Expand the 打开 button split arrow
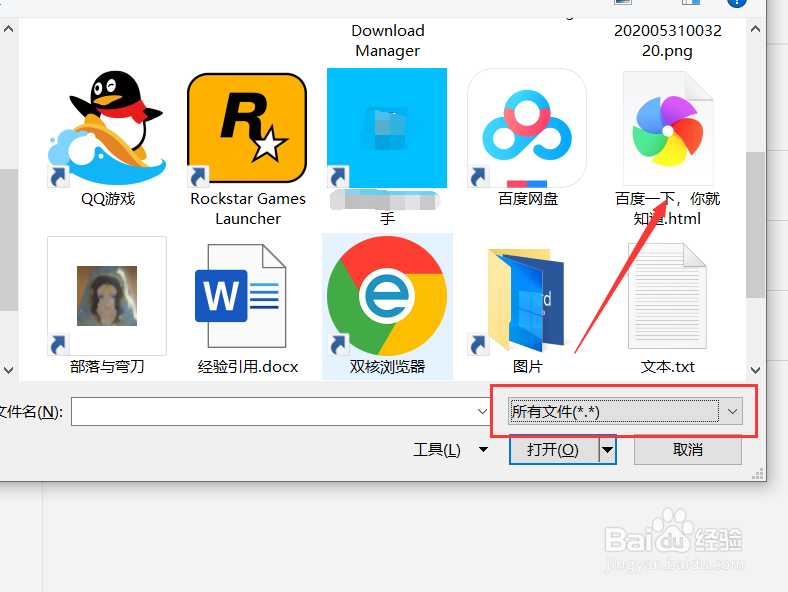The image size is (788, 592). [x=608, y=450]
